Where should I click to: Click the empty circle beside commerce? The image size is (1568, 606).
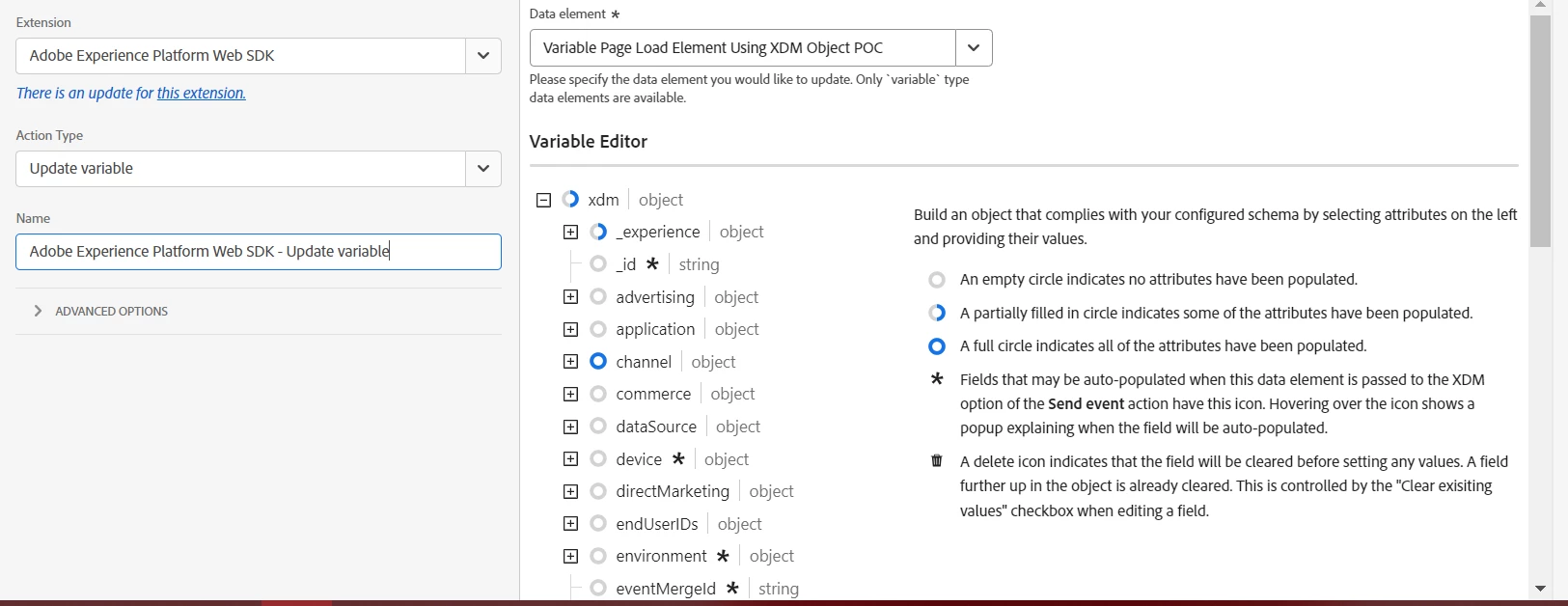click(598, 394)
